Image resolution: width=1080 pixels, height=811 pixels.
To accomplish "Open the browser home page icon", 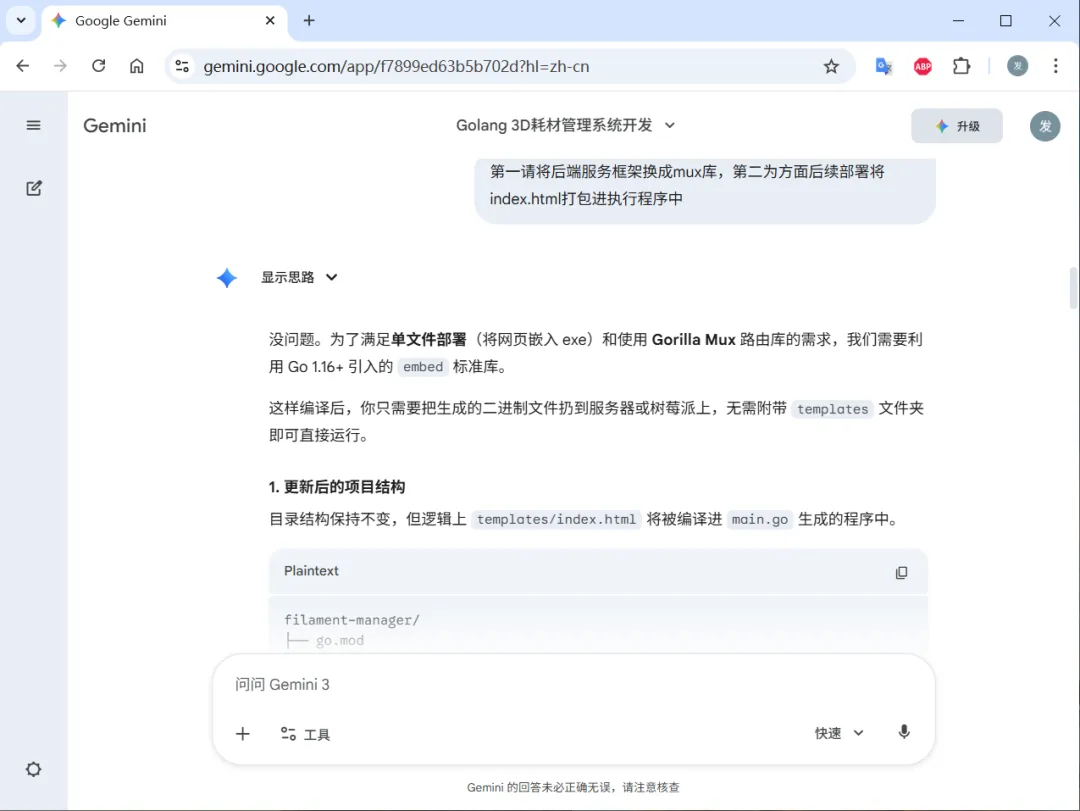I will [137, 66].
